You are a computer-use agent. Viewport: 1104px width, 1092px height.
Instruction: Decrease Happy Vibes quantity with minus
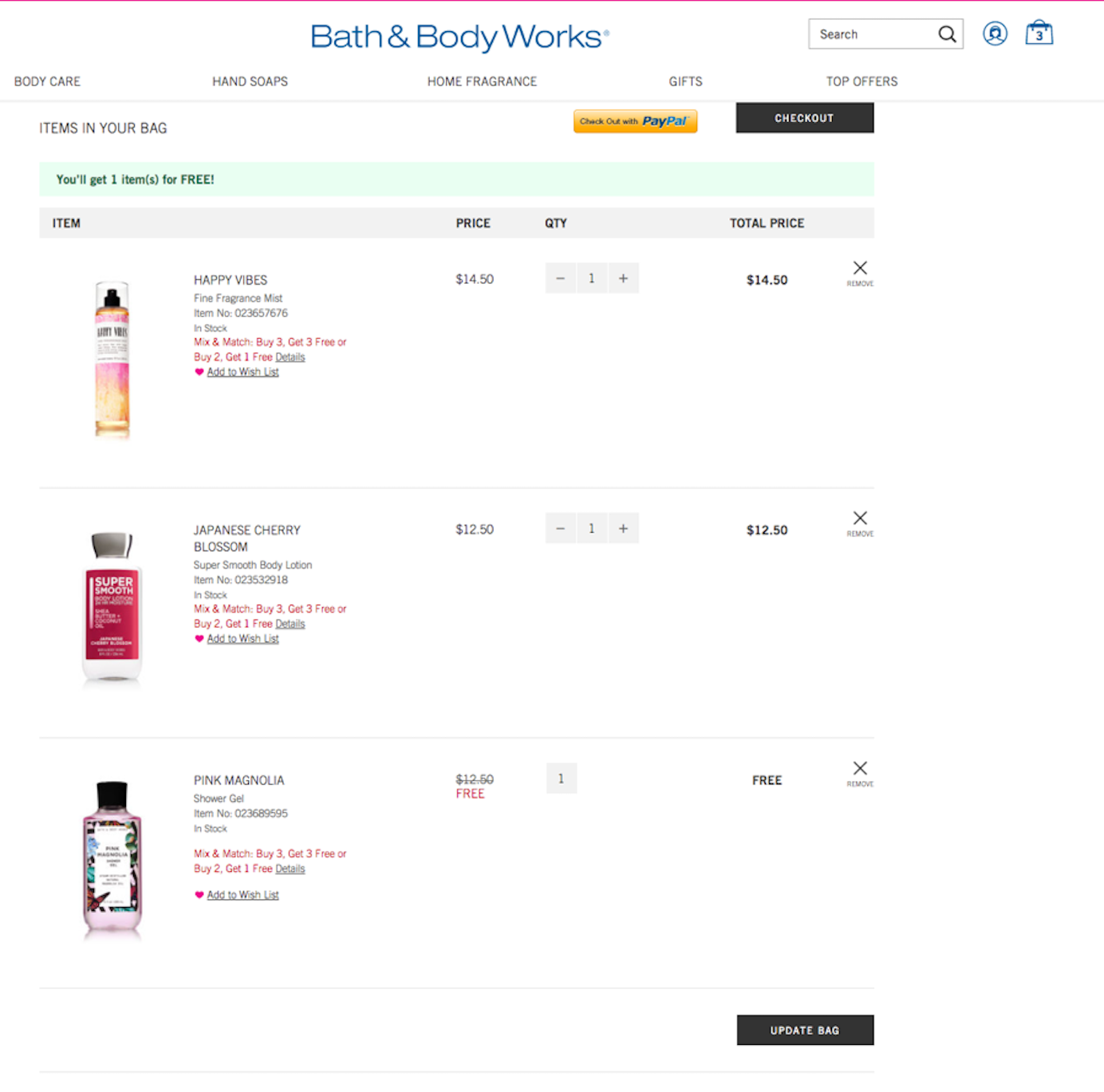pos(561,278)
